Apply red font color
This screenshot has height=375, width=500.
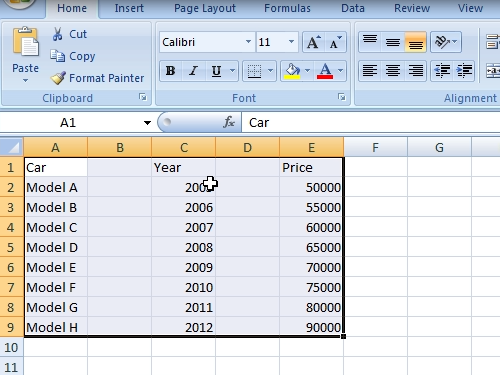325,71
